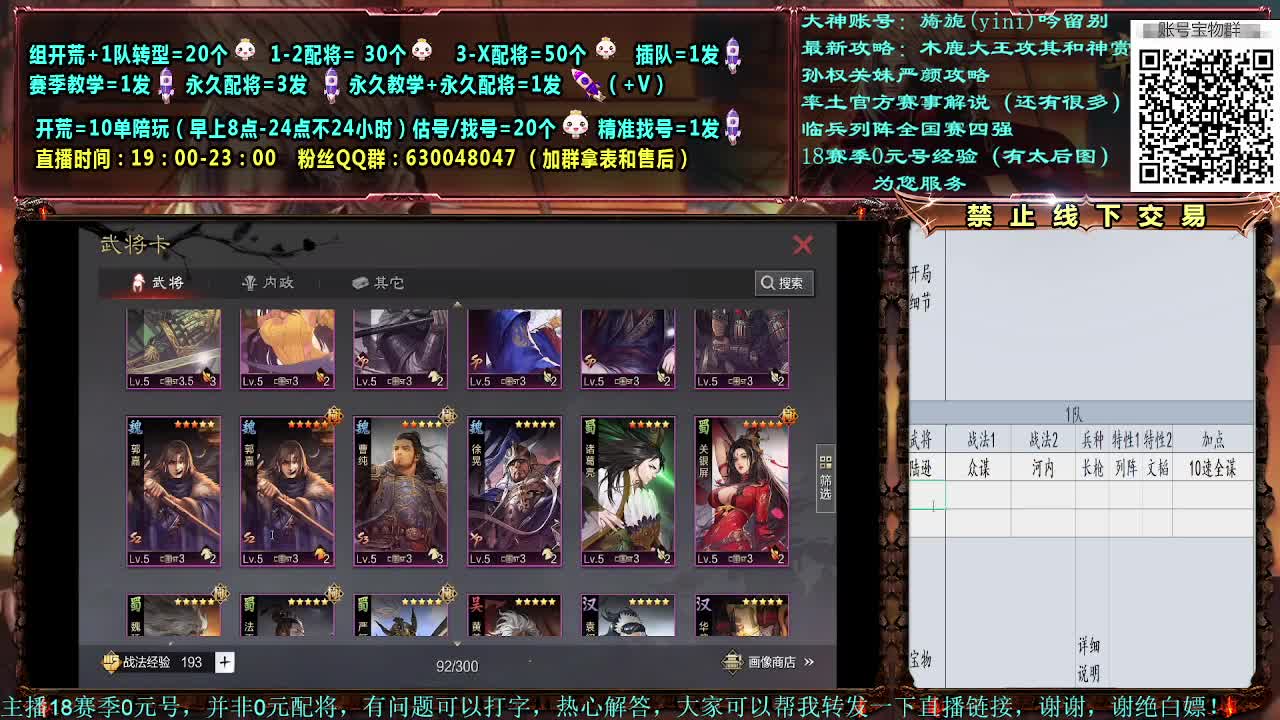Select the 徐晃 general card

pyautogui.click(x=514, y=491)
